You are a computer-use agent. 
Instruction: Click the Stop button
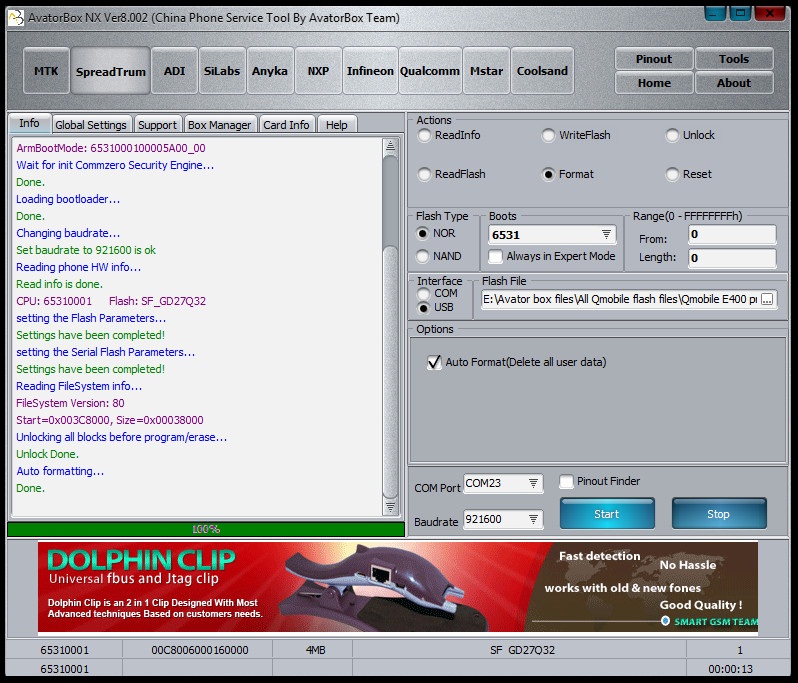pyautogui.click(x=719, y=514)
